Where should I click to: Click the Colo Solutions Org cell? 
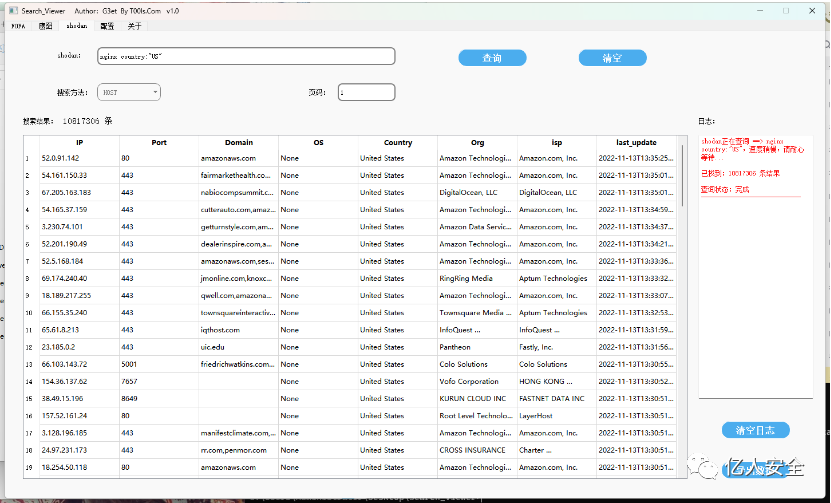tap(477, 364)
